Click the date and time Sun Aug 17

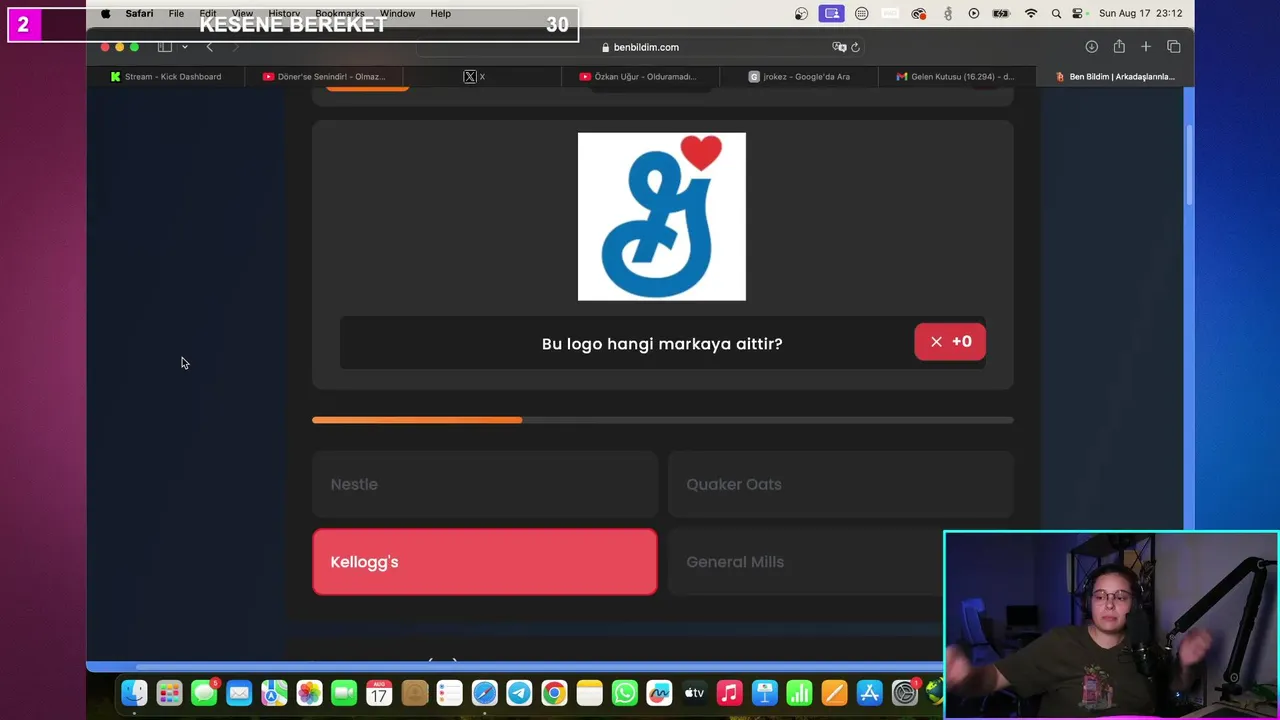[x=1140, y=14]
